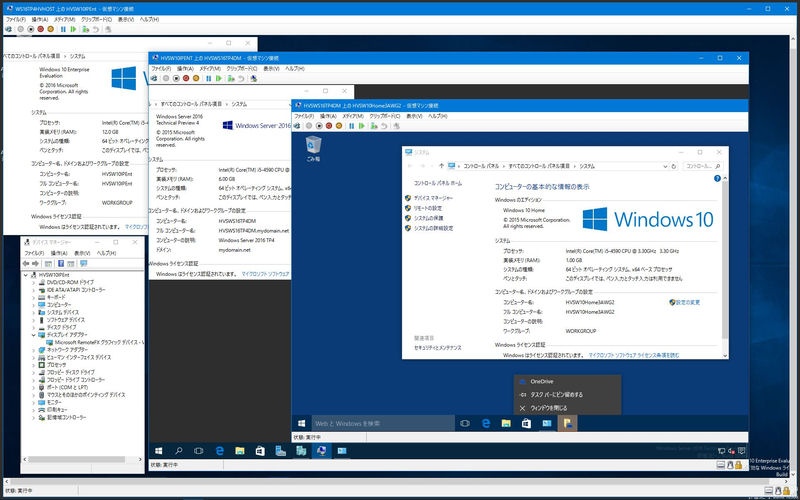Click control panel search field in system window
The height and width of the screenshot is (500, 800).
(x=703, y=166)
